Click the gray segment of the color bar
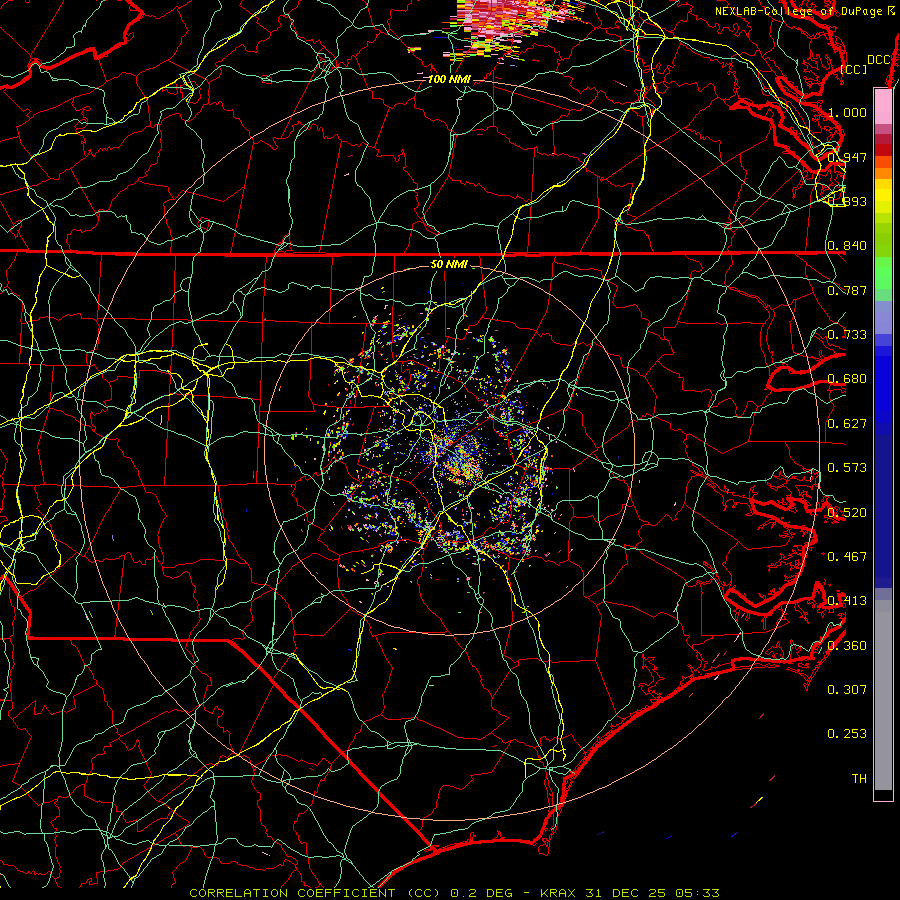Screen dimensions: 900x900 pyautogui.click(x=883, y=695)
